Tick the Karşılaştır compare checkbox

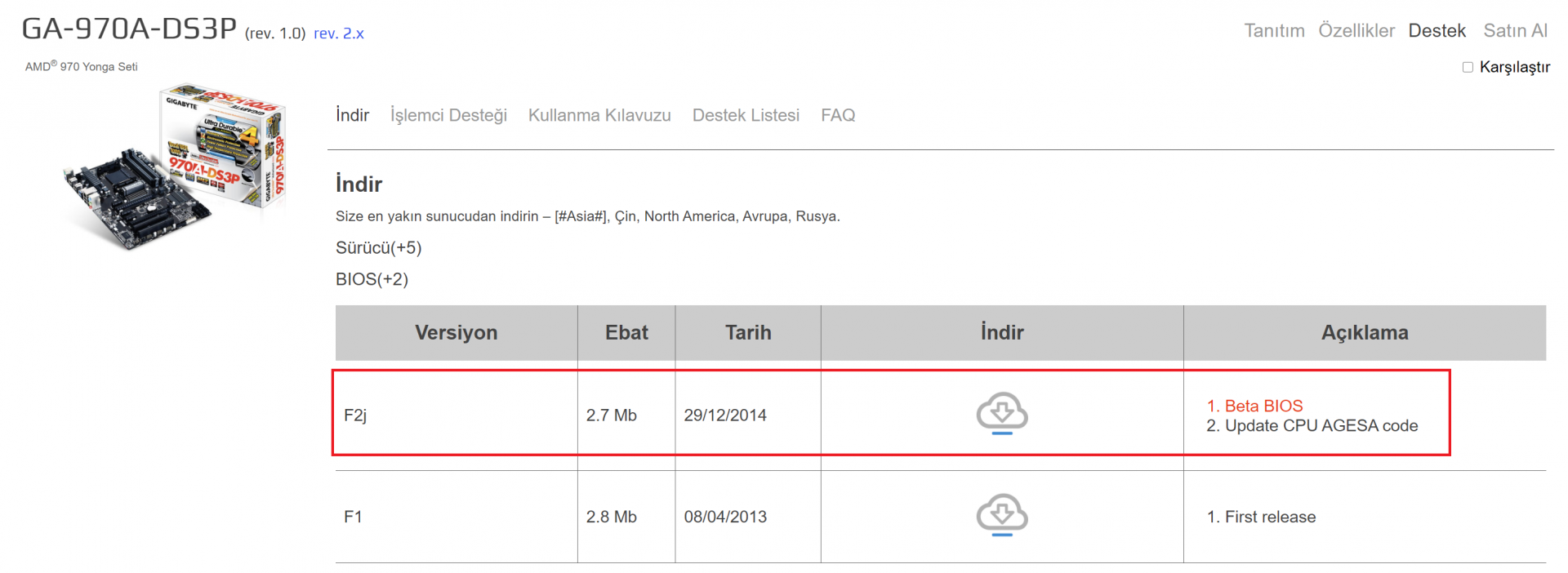coord(1468,67)
